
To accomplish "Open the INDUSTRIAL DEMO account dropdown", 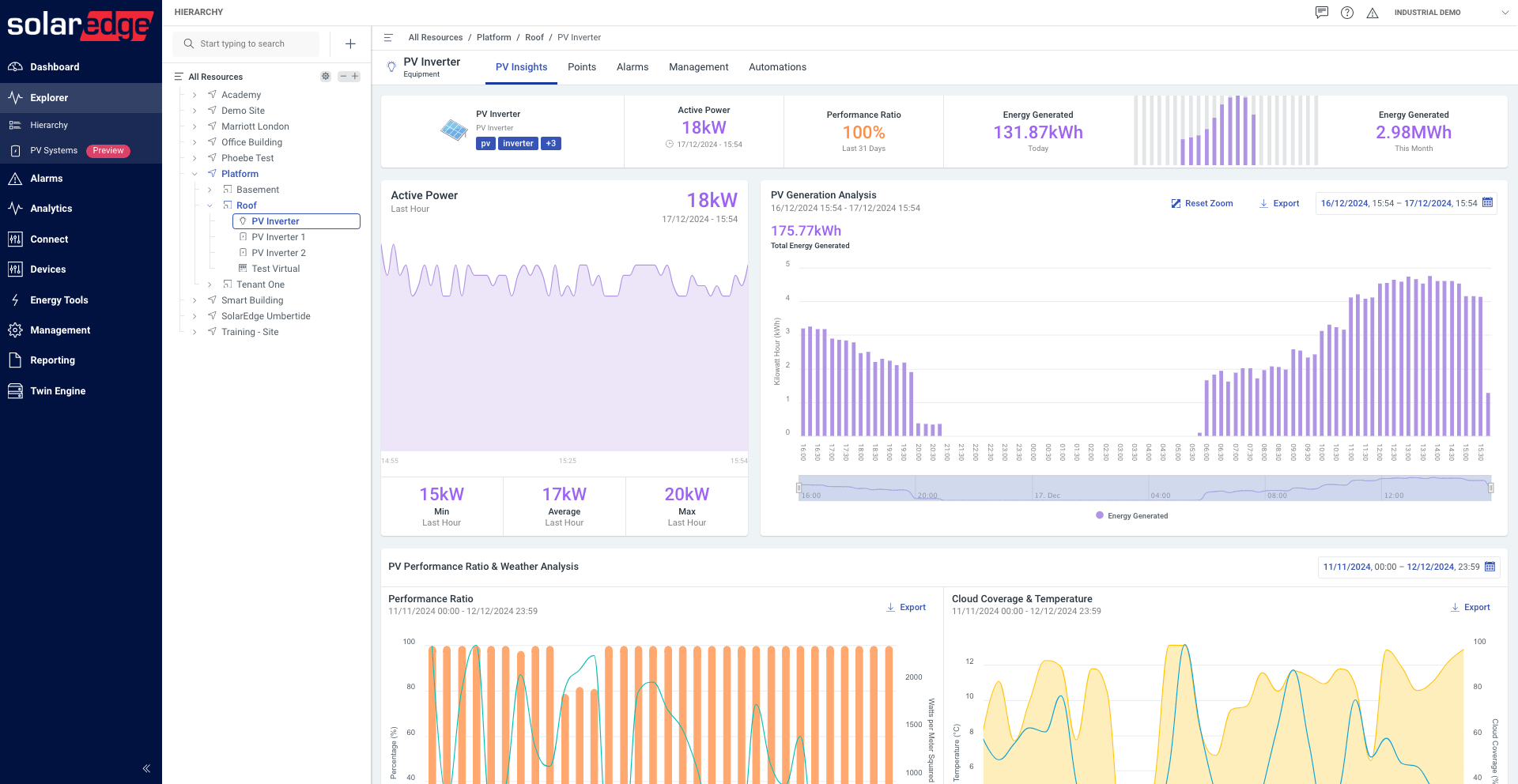I will (1452, 13).
